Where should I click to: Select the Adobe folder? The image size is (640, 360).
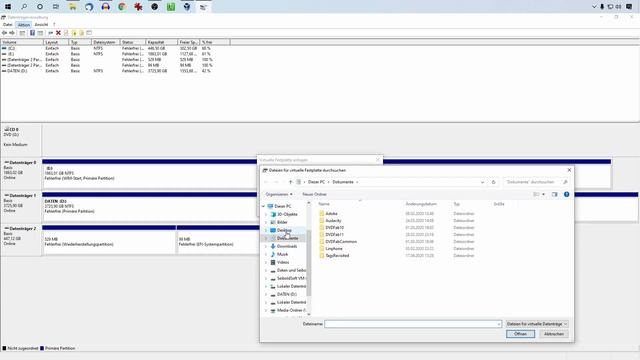331,213
